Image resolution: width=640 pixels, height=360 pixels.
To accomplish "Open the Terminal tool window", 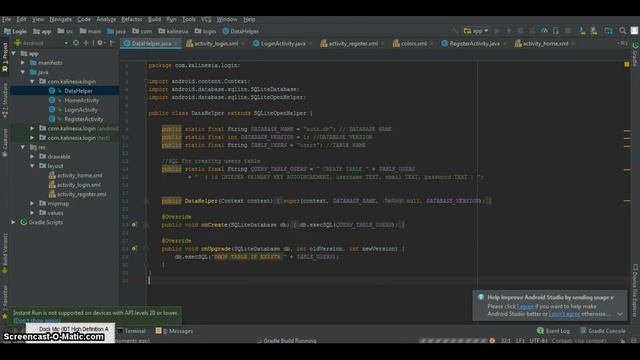I will pyautogui.click(x=131, y=331).
